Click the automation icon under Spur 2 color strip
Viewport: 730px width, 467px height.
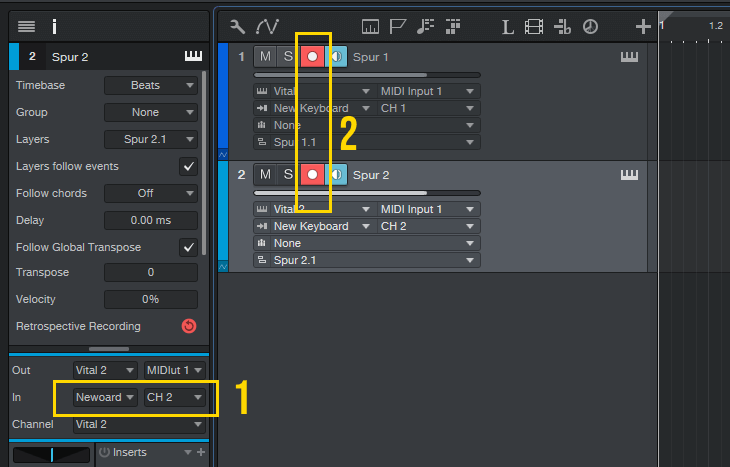tap(223, 266)
